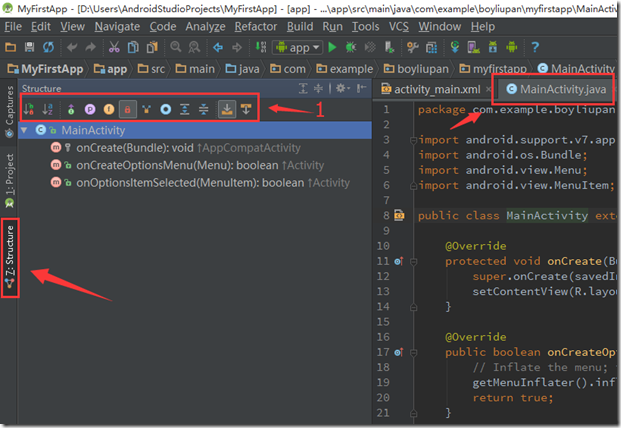Viewport: 621px width, 428px height.
Task: Toggle Show Fields filter in Structure toolbar
Action: click(108, 108)
